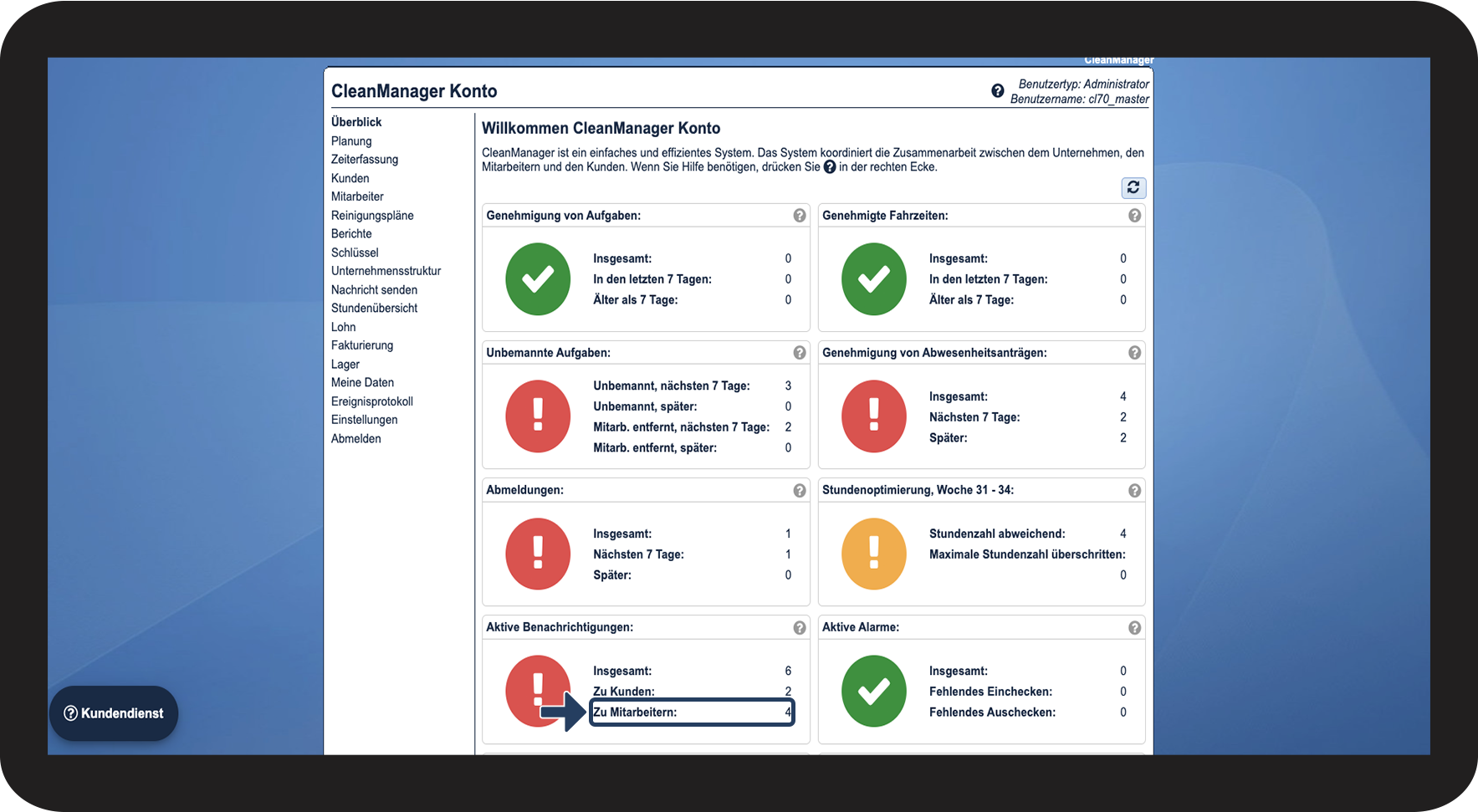Click the Willkommen CleanManager Konto heading

601,129
